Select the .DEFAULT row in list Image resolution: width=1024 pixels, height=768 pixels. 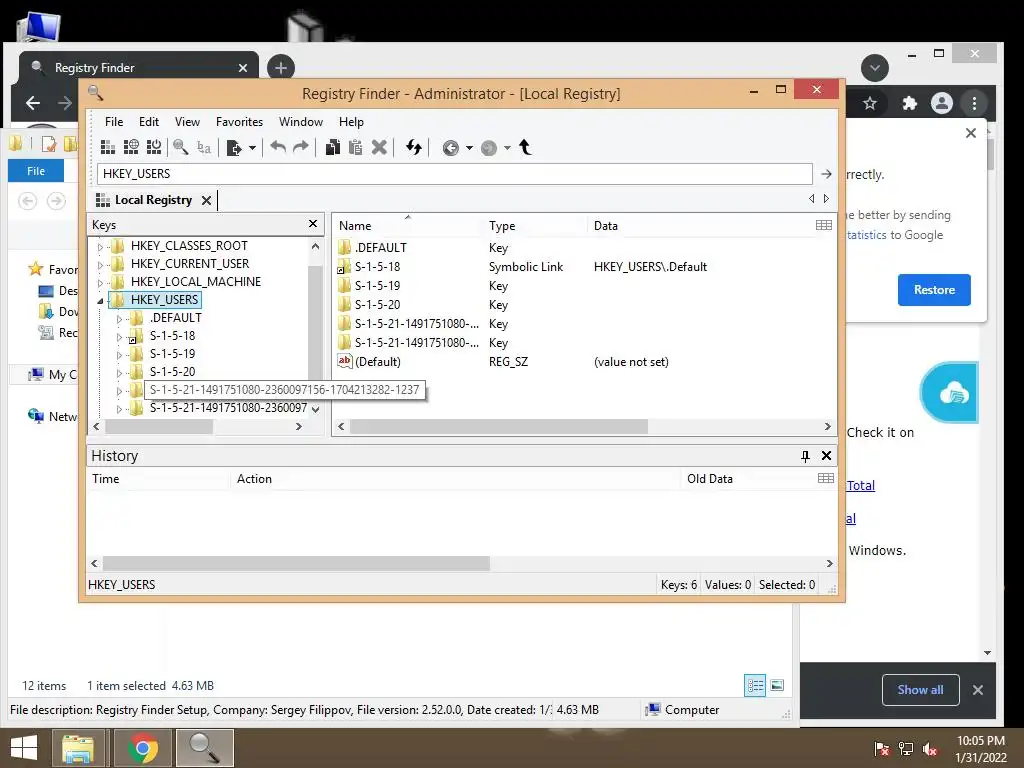point(584,248)
